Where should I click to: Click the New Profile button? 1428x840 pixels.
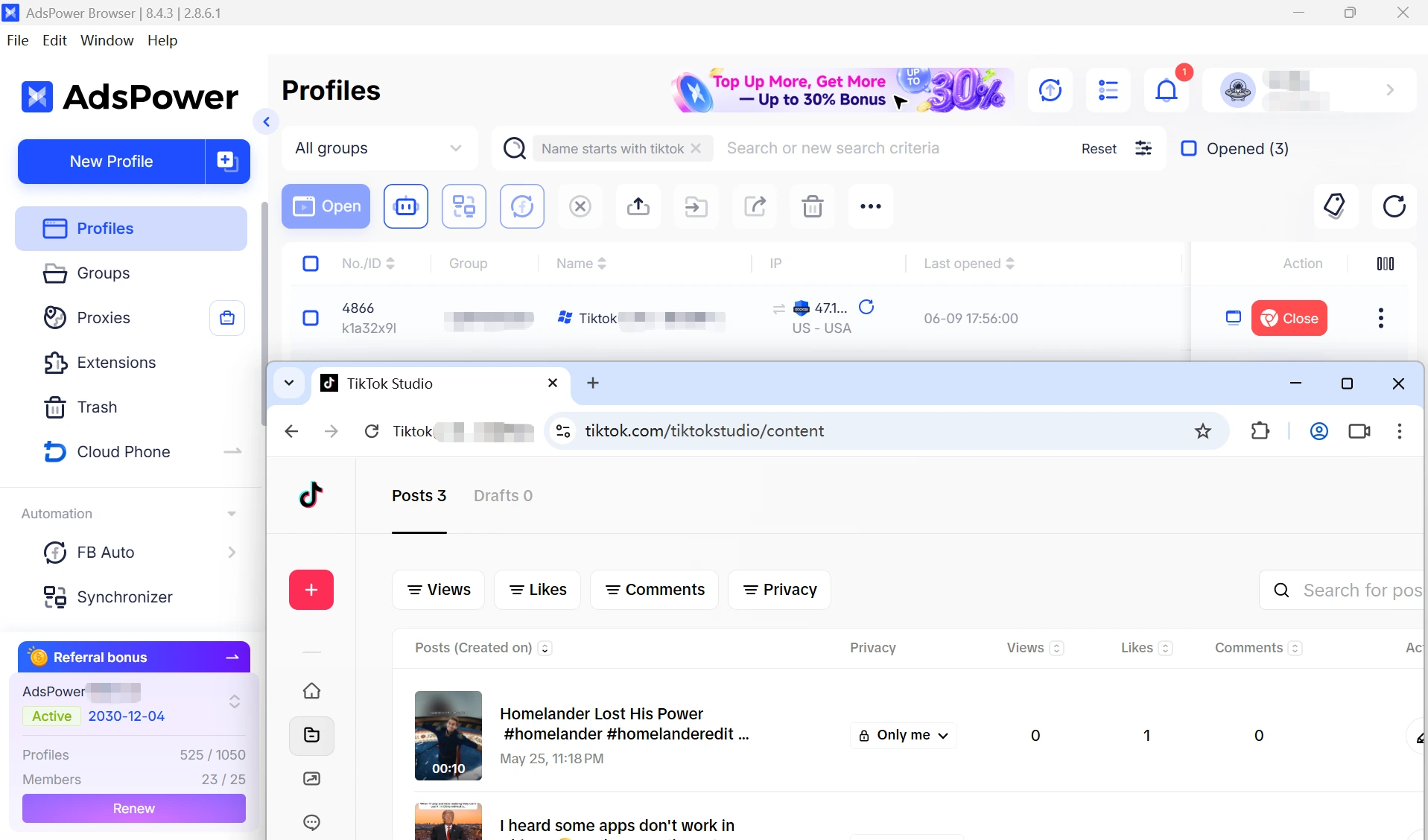[x=112, y=161]
